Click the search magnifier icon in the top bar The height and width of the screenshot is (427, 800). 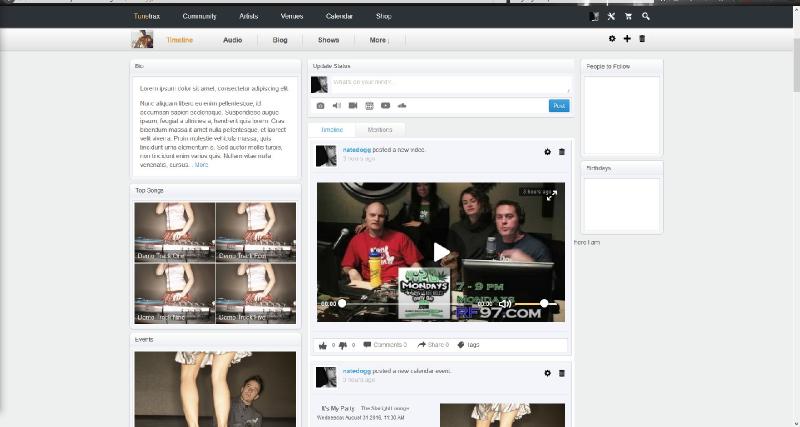[x=646, y=17]
